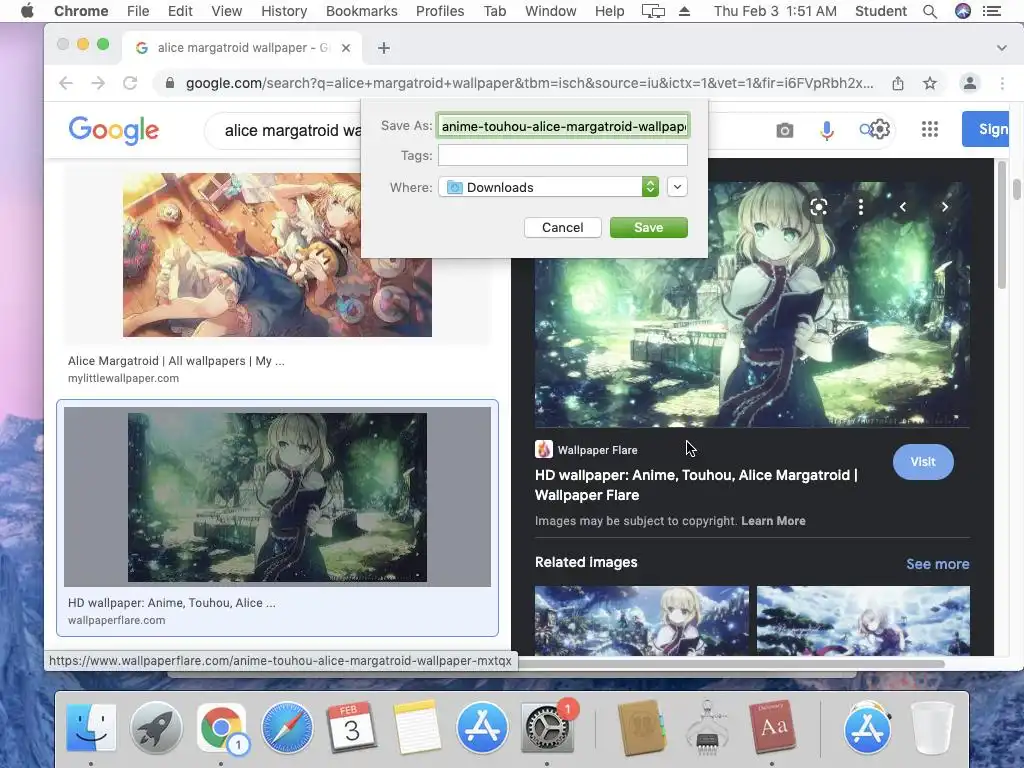
Task: Open the Profiles menu
Action: coord(440,11)
